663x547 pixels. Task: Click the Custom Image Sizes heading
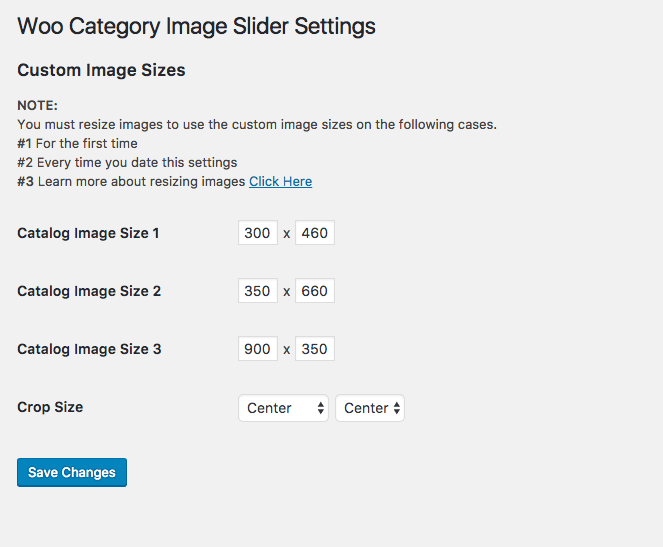101,70
